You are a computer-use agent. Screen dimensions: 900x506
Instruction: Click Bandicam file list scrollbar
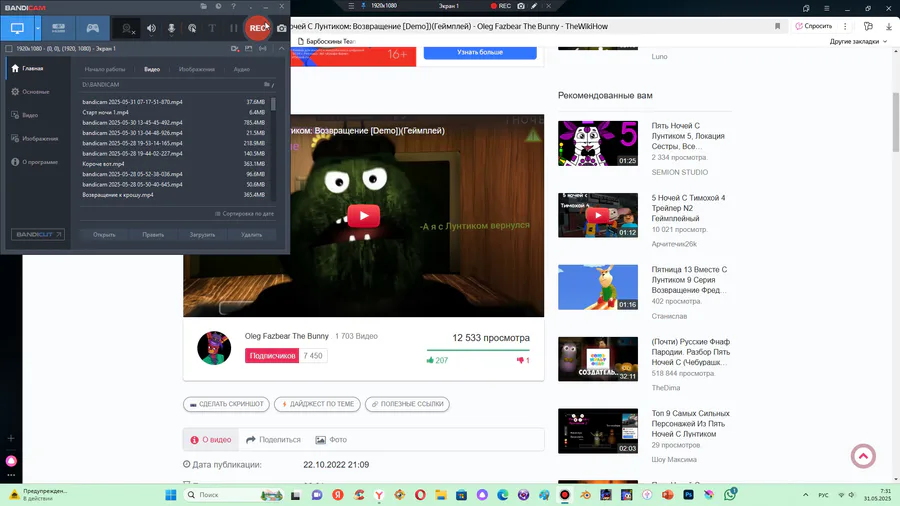point(273,104)
